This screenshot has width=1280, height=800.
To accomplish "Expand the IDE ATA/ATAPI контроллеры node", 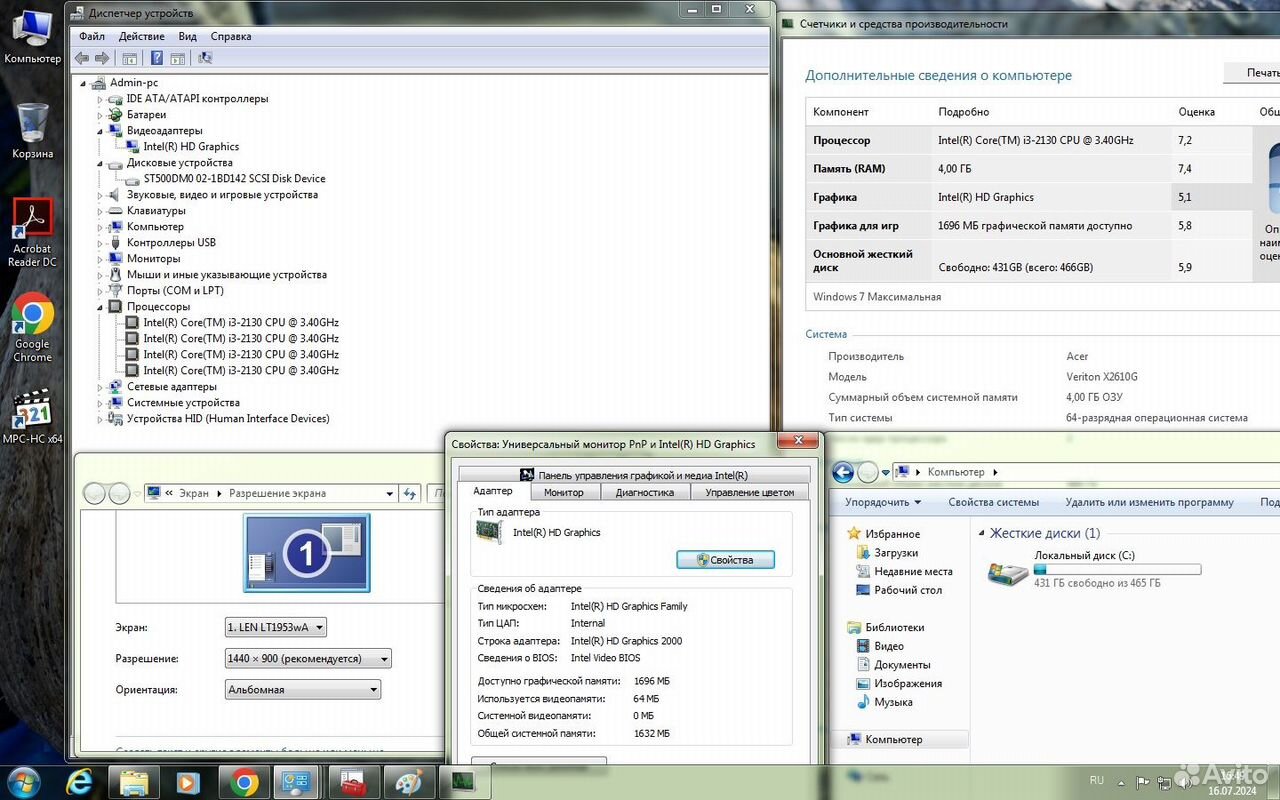I will pyautogui.click(x=100, y=99).
